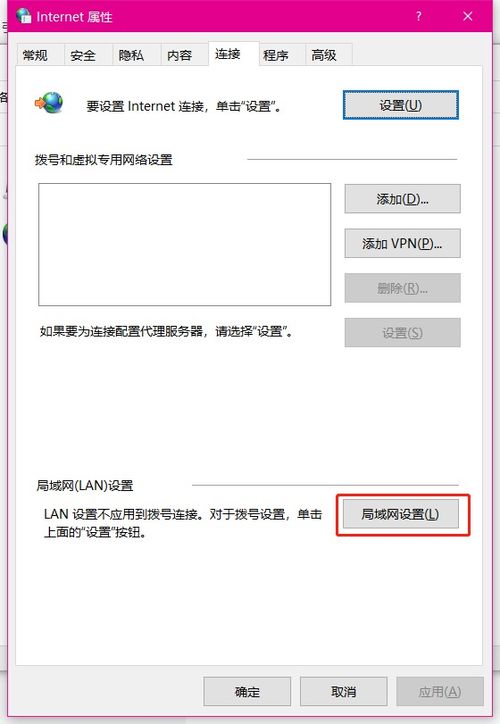Viewport: 500px width, 724px height.
Task: Click the greyed-out 删除(R)... button
Action: click(402, 288)
